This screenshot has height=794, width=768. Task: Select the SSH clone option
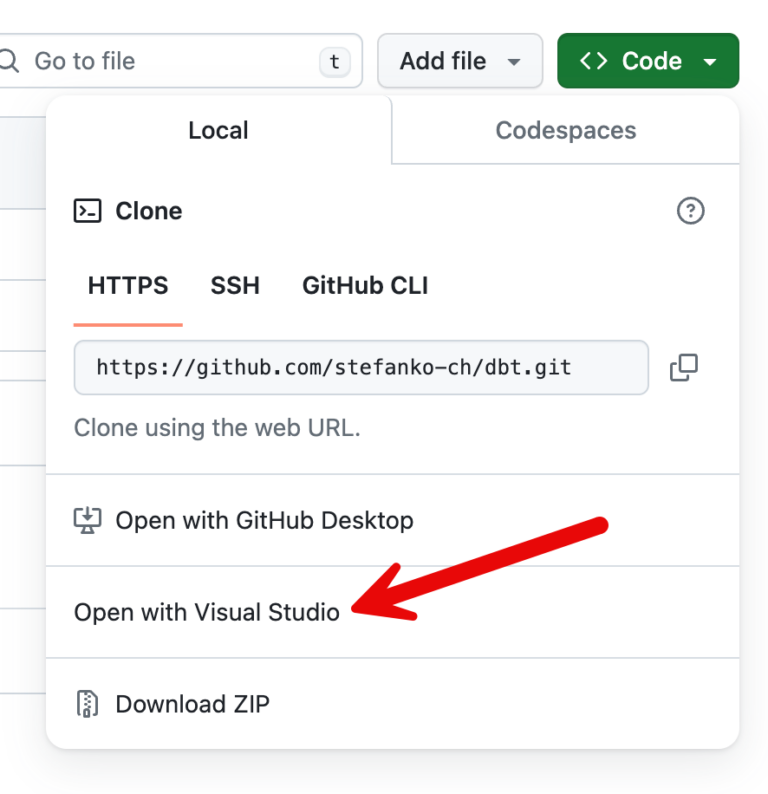click(x=235, y=286)
